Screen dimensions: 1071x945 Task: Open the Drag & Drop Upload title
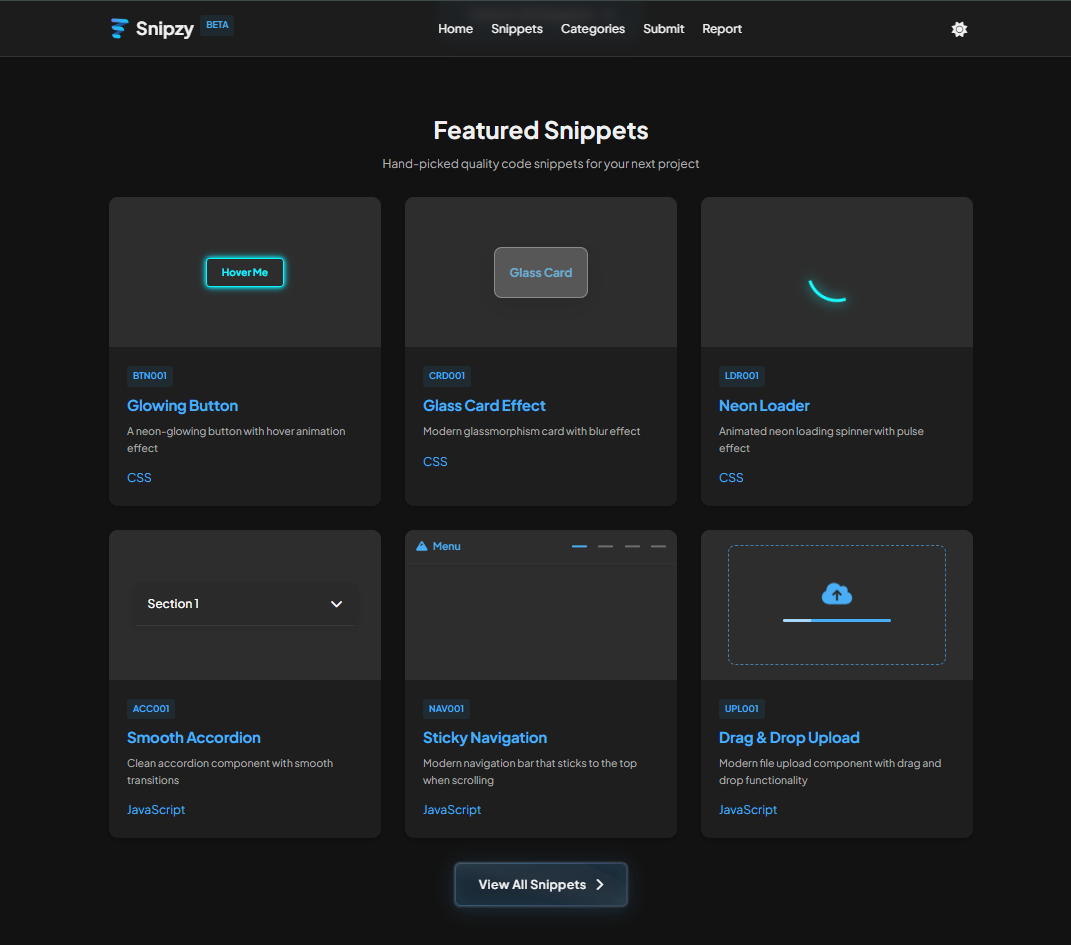coord(789,737)
